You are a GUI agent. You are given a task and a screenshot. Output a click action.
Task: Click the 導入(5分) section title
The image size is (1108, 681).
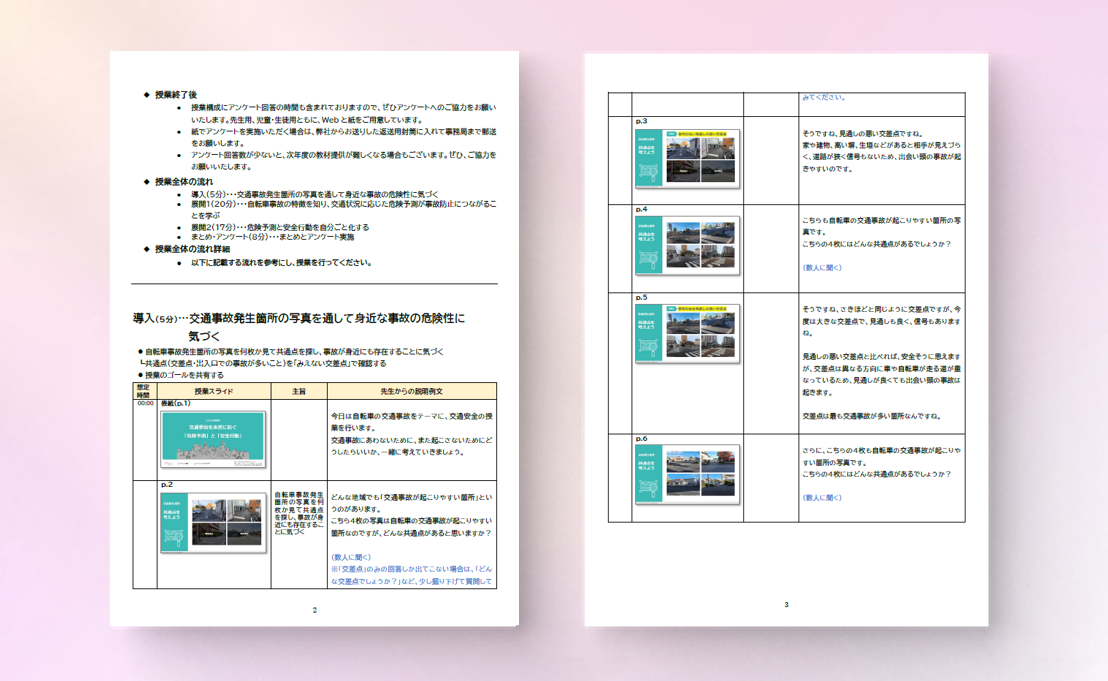point(300,318)
